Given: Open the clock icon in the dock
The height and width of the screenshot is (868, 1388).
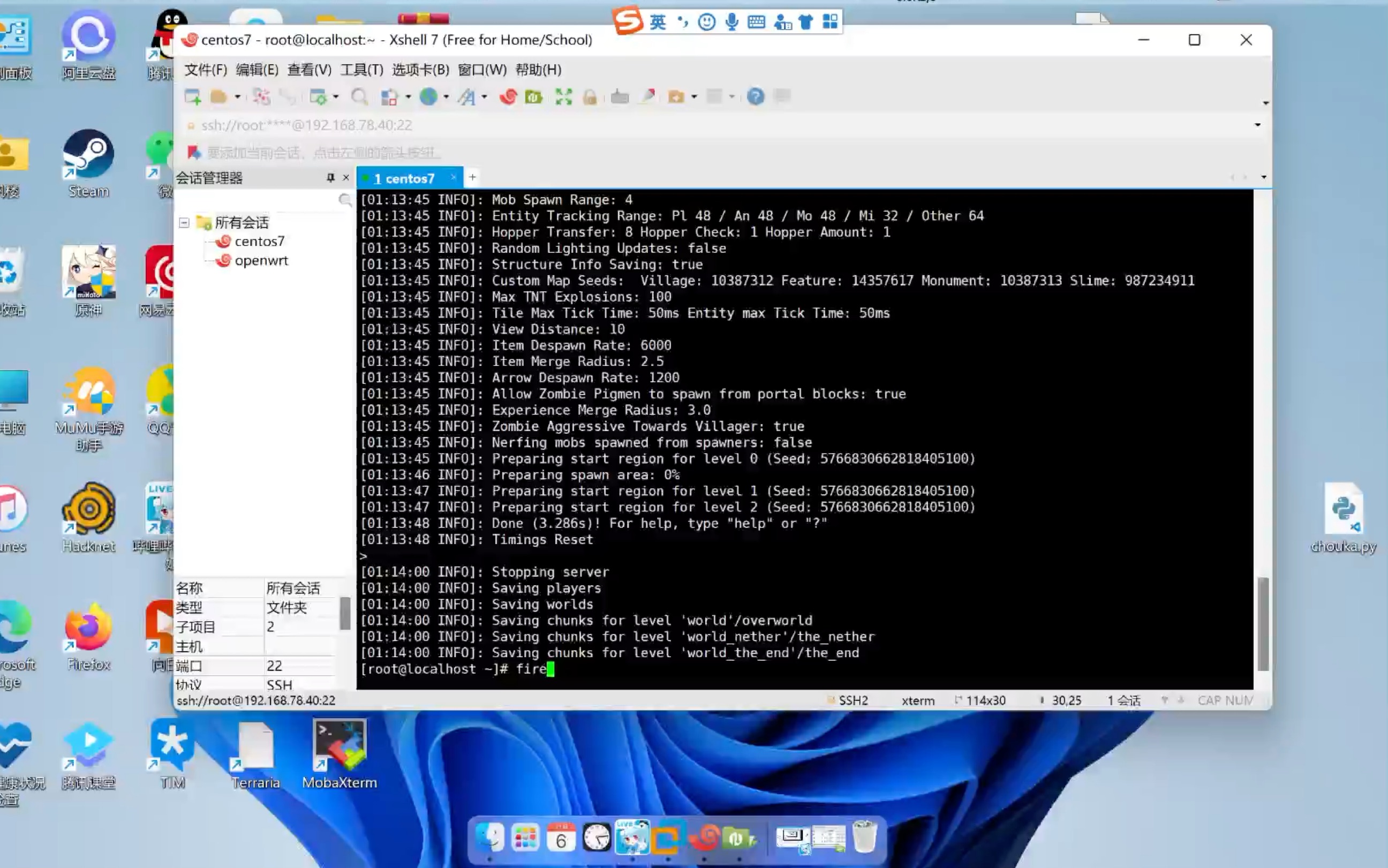Looking at the screenshot, I should pyautogui.click(x=597, y=837).
